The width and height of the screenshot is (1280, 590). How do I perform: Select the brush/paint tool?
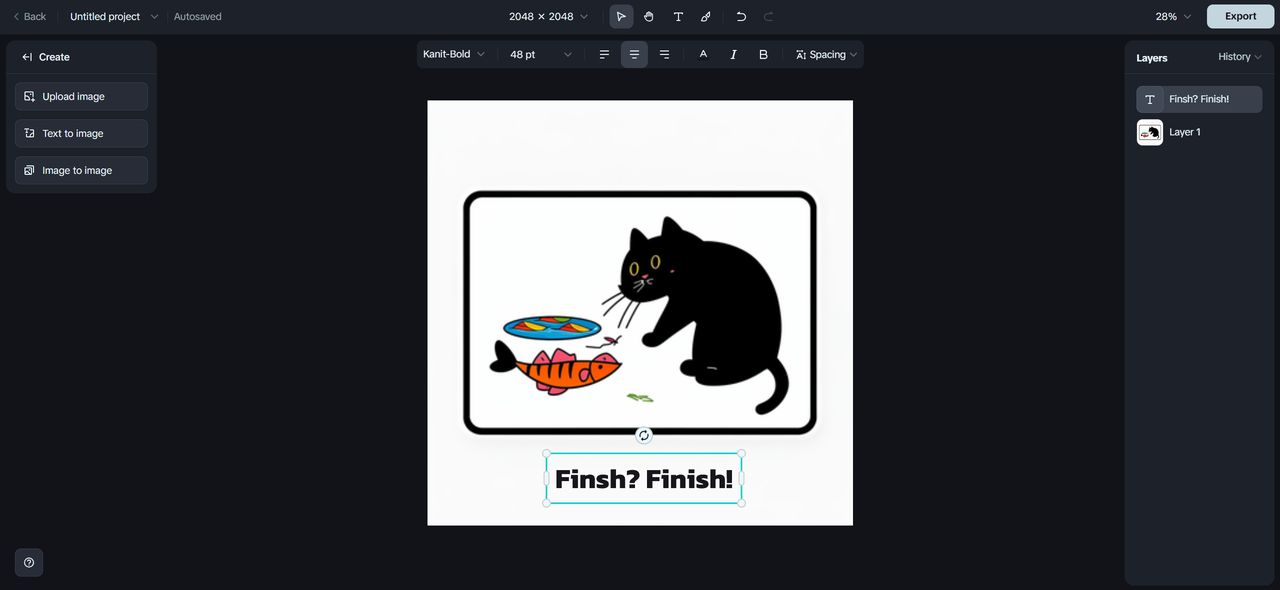[x=706, y=16]
